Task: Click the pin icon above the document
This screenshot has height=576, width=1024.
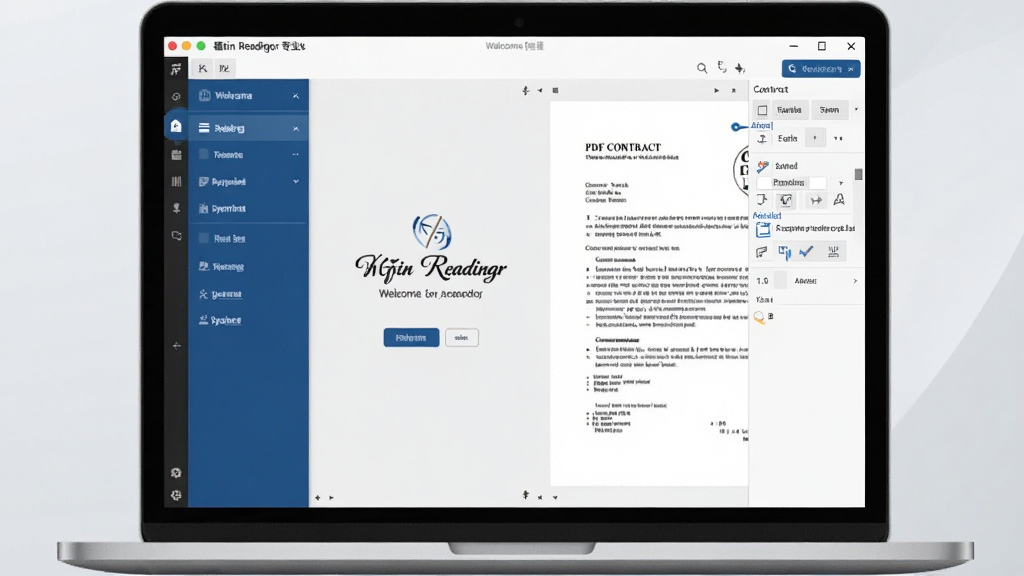Action: pos(526,90)
